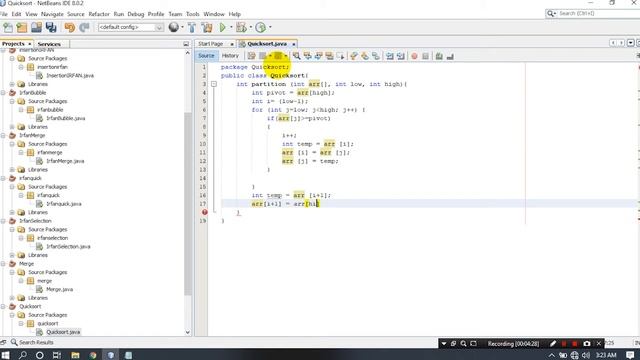This screenshot has height=360, width=640.
Task: Click the volume icon in the system tray
Action: [586, 355]
